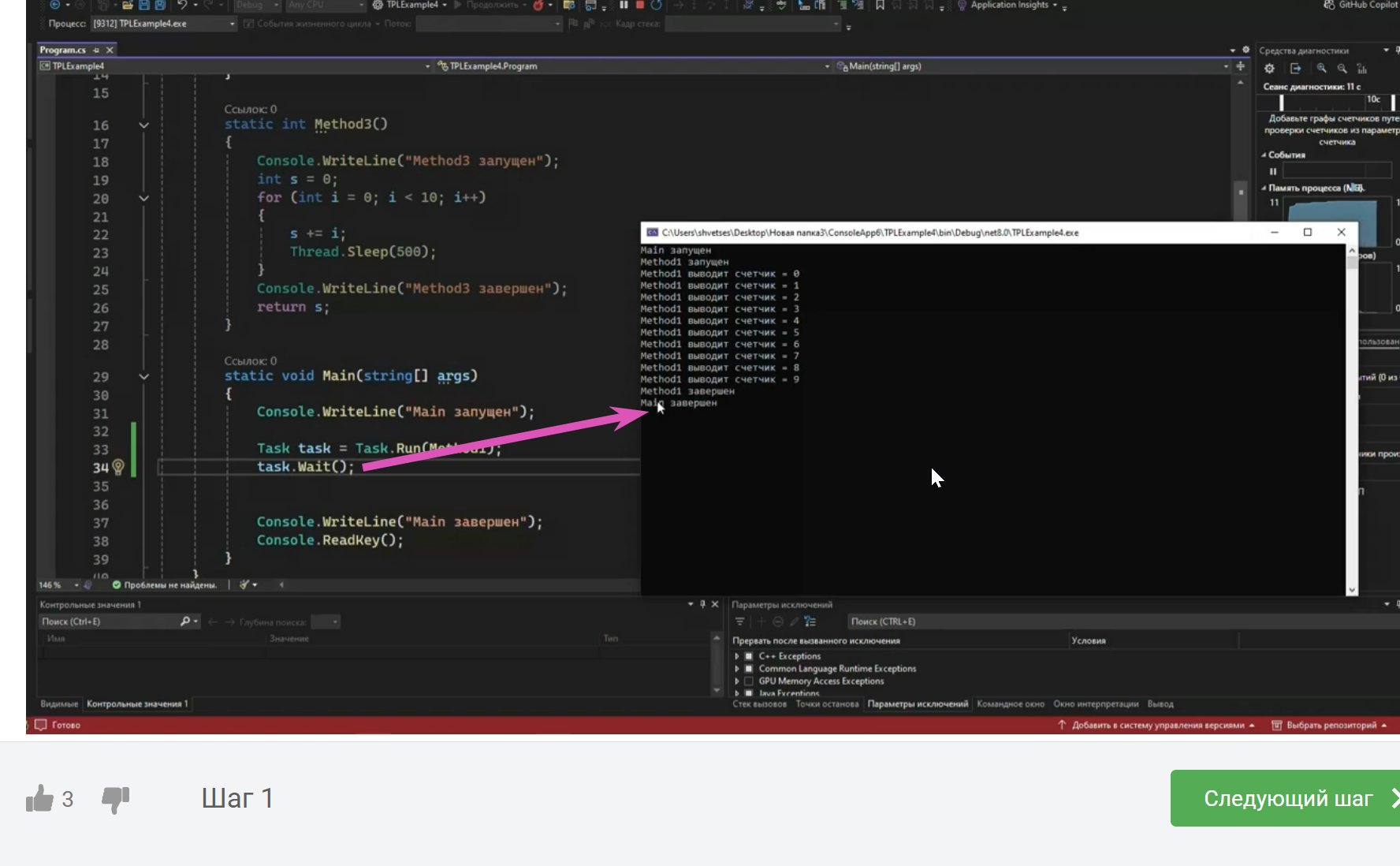The height and width of the screenshot is (866, 1400).
Task: Toggle Common Language Runtime Exceptions checkbox
Action: tap(749, 669)
